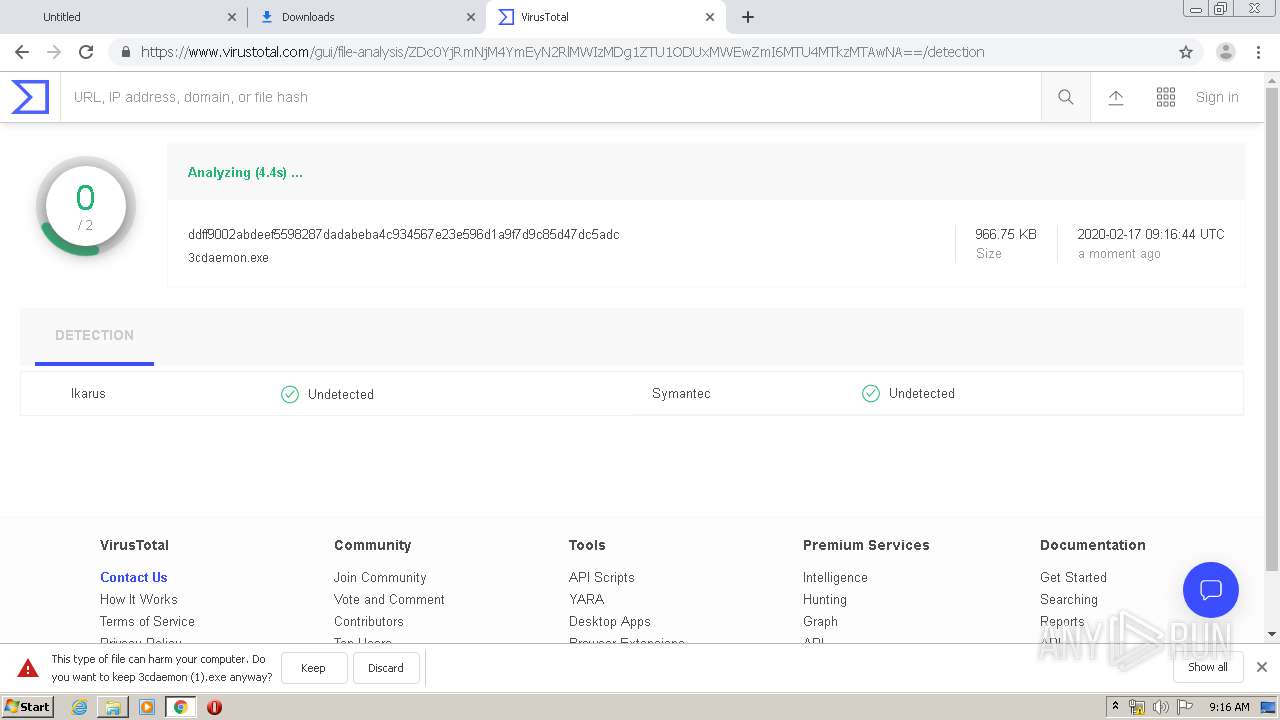The width and height of the screenshot is (1280, 720).
Task: Select the DETECTION tab
Action: 94,336
